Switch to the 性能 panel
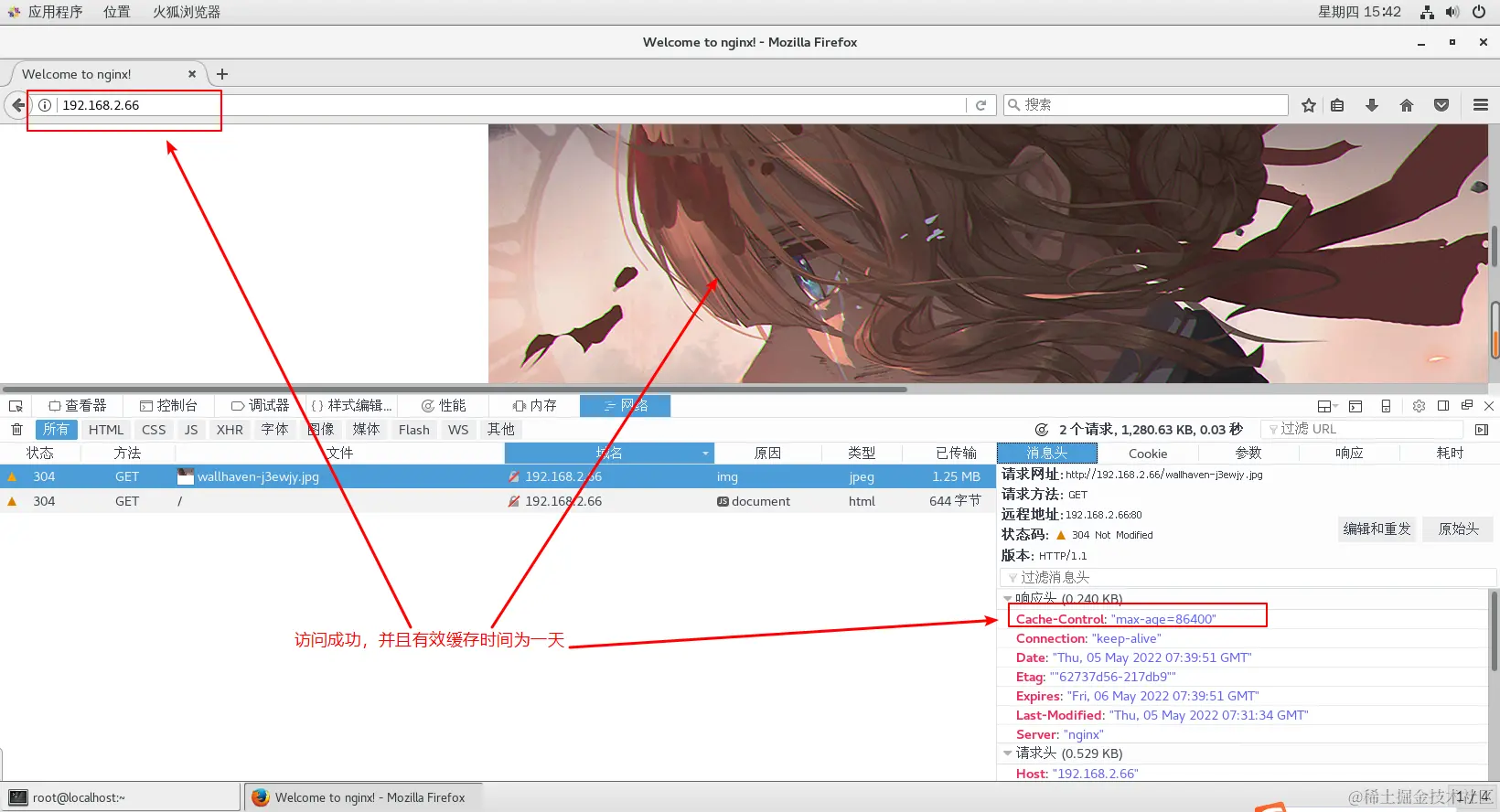Screen dimensions: 1500x812 coord(443,406)
